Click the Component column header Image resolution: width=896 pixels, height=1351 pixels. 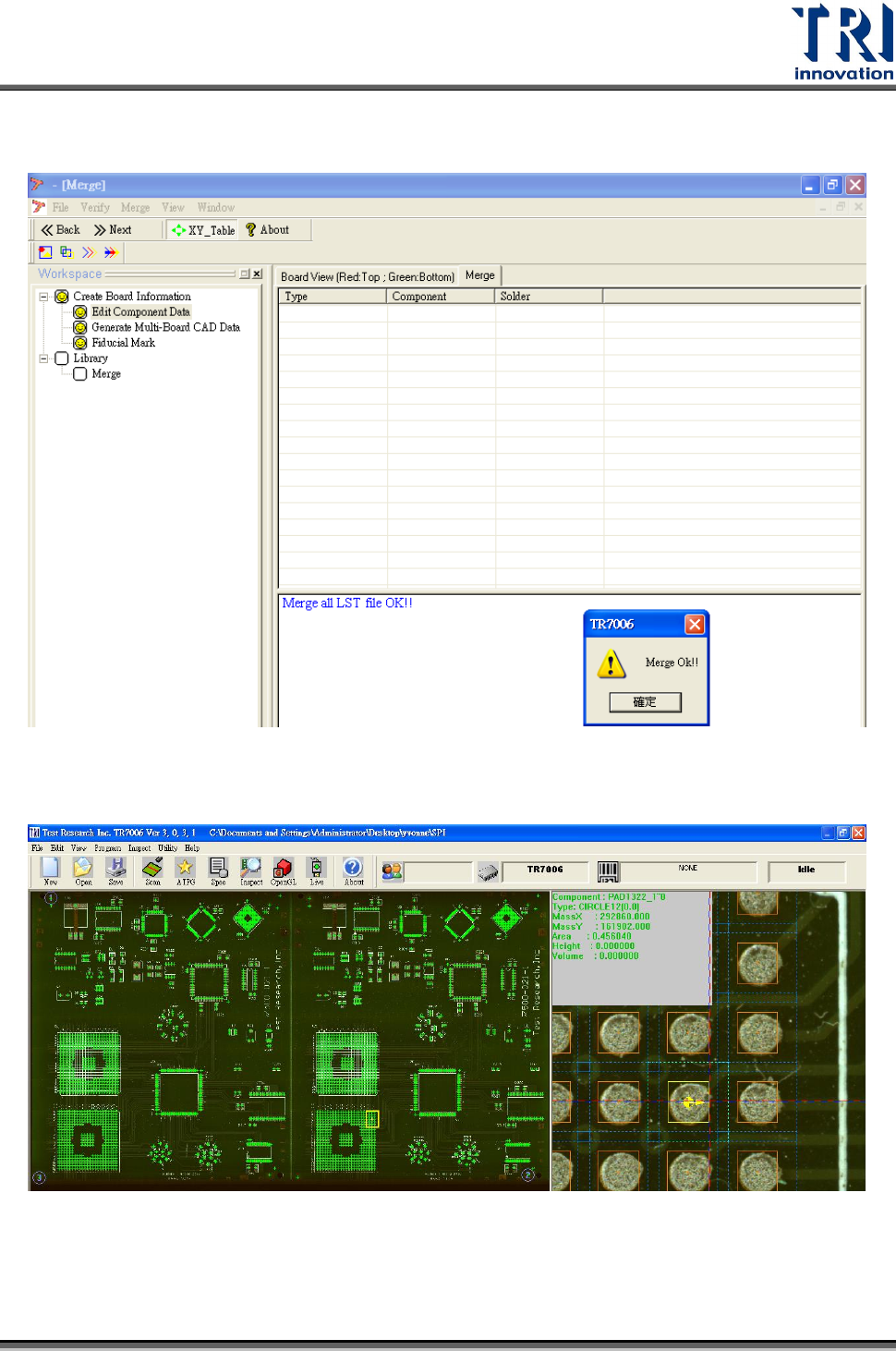pos(441,297)
